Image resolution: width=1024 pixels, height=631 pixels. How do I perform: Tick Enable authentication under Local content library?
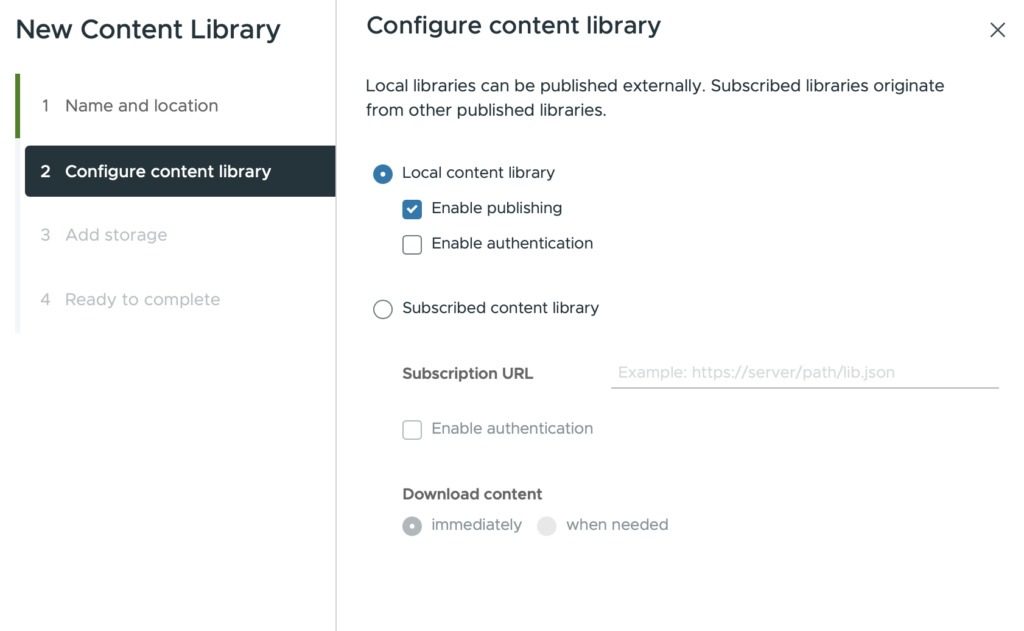(412, 244)
